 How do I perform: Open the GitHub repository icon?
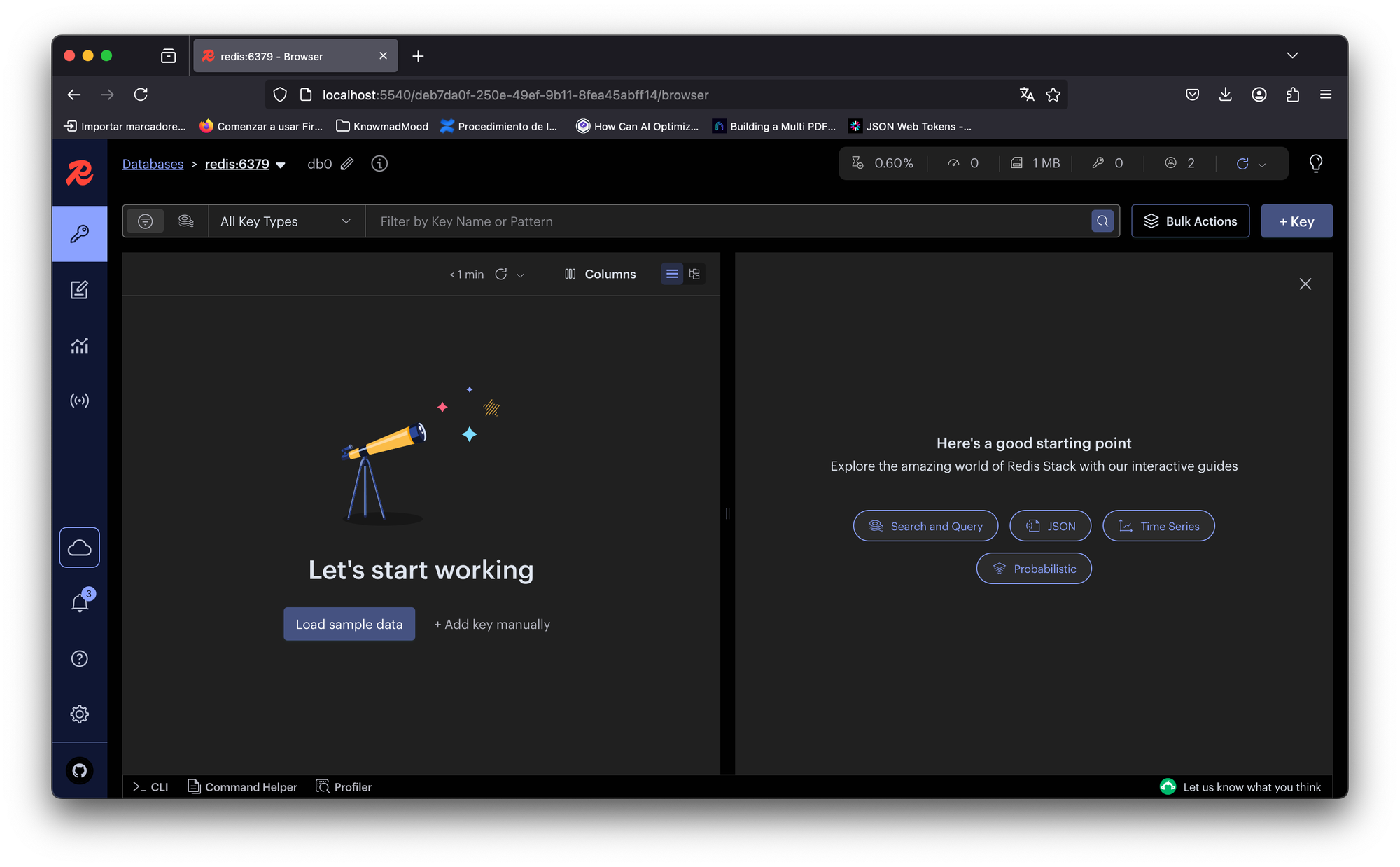79,770
